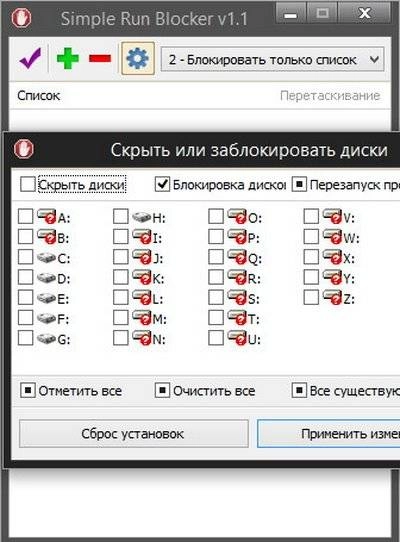Viewport: 400px width, 542px height.
Task: Click the C: hard drive icon
Action: (46, 258)
